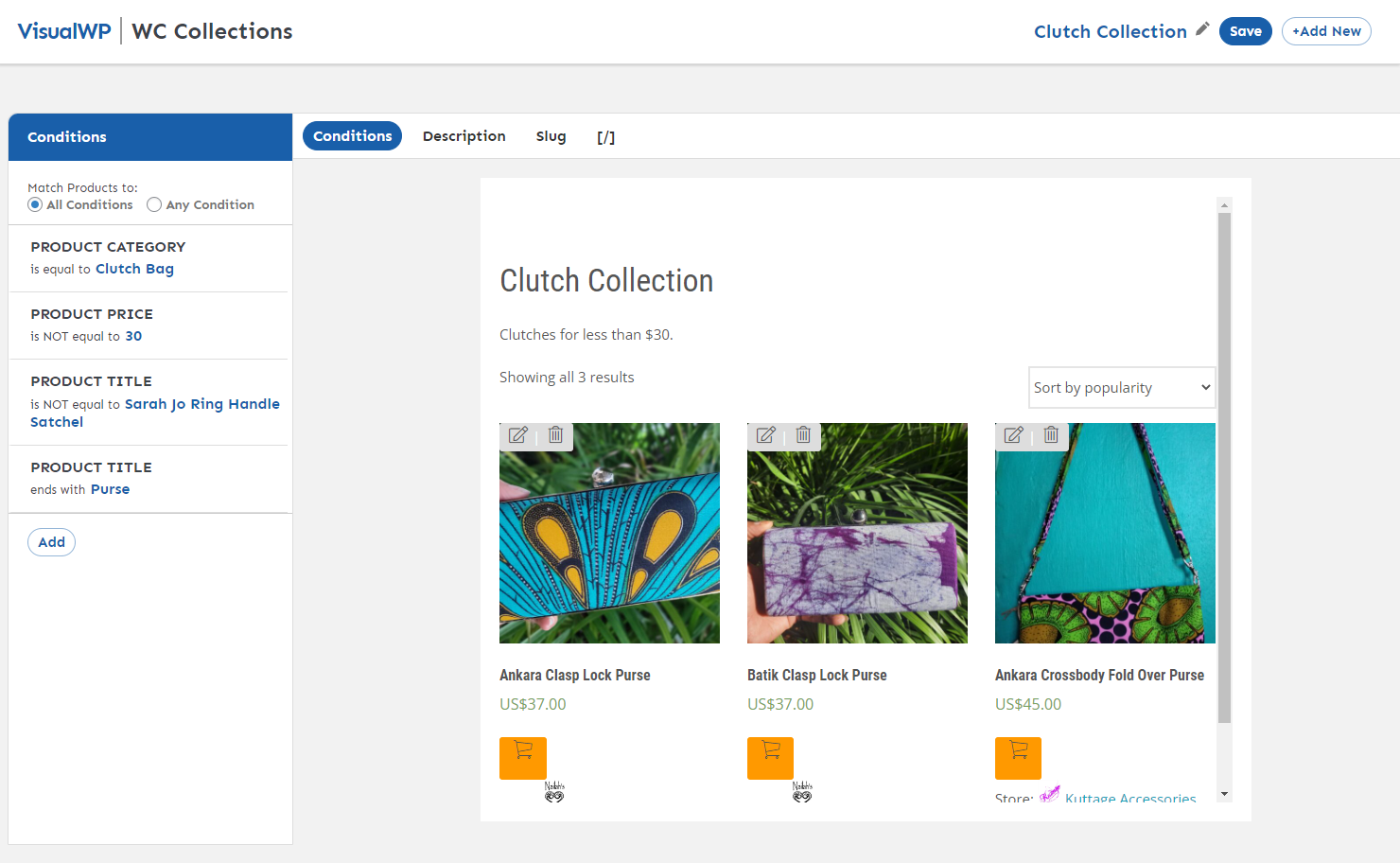The height and width of the screenshot is (863, 1400).
Task: Open the Sort by popularity dropdown
Action: tap(1121, 387)
